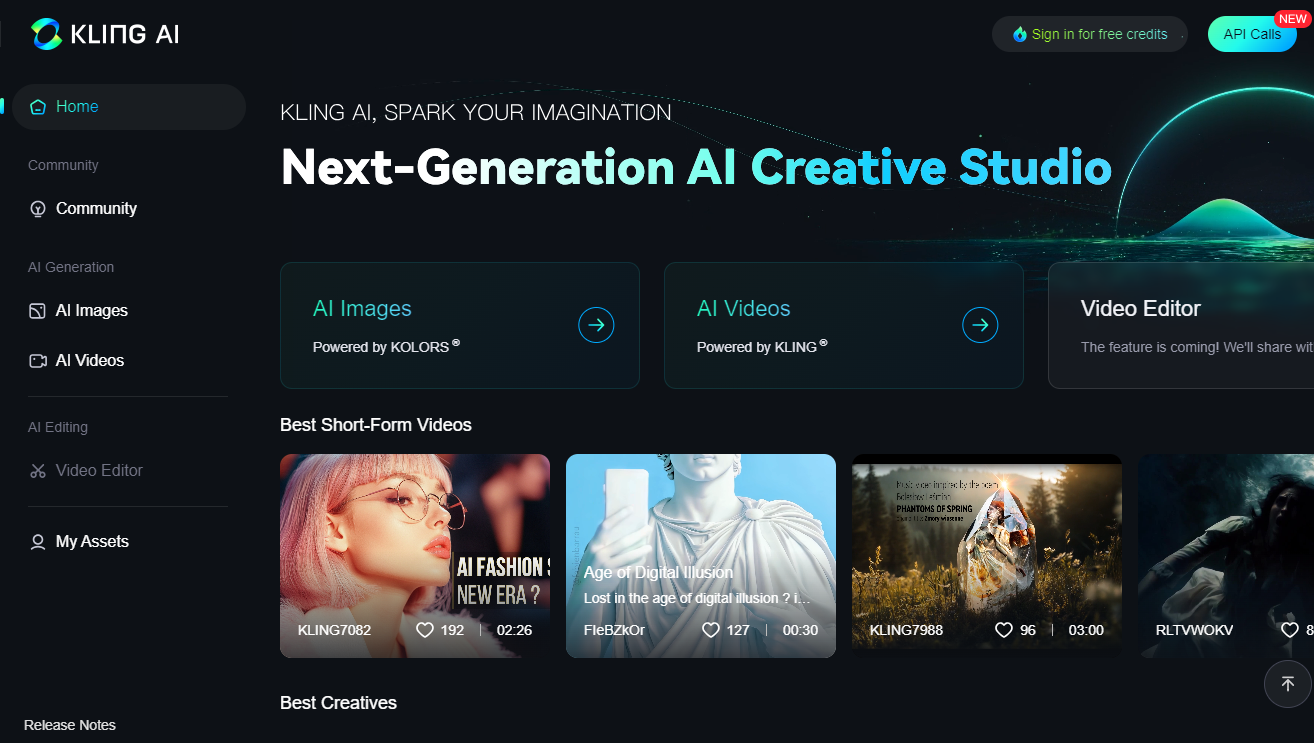1314x743 pixels.
Task: Click the flame icon beside Sign in
Action: coord(1019,34)
